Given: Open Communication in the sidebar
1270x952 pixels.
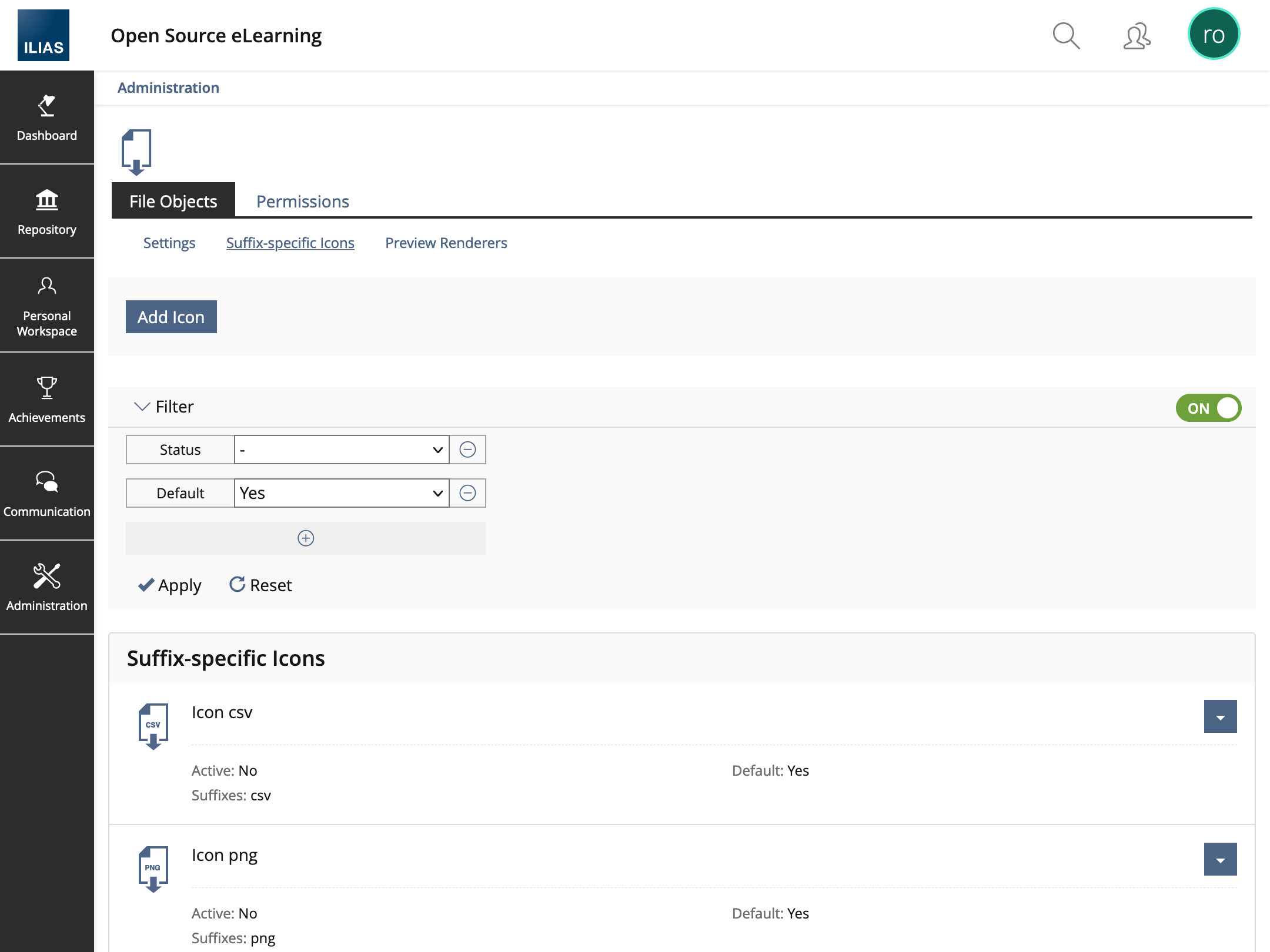Looking at the screenshot, I should point(46,494).
